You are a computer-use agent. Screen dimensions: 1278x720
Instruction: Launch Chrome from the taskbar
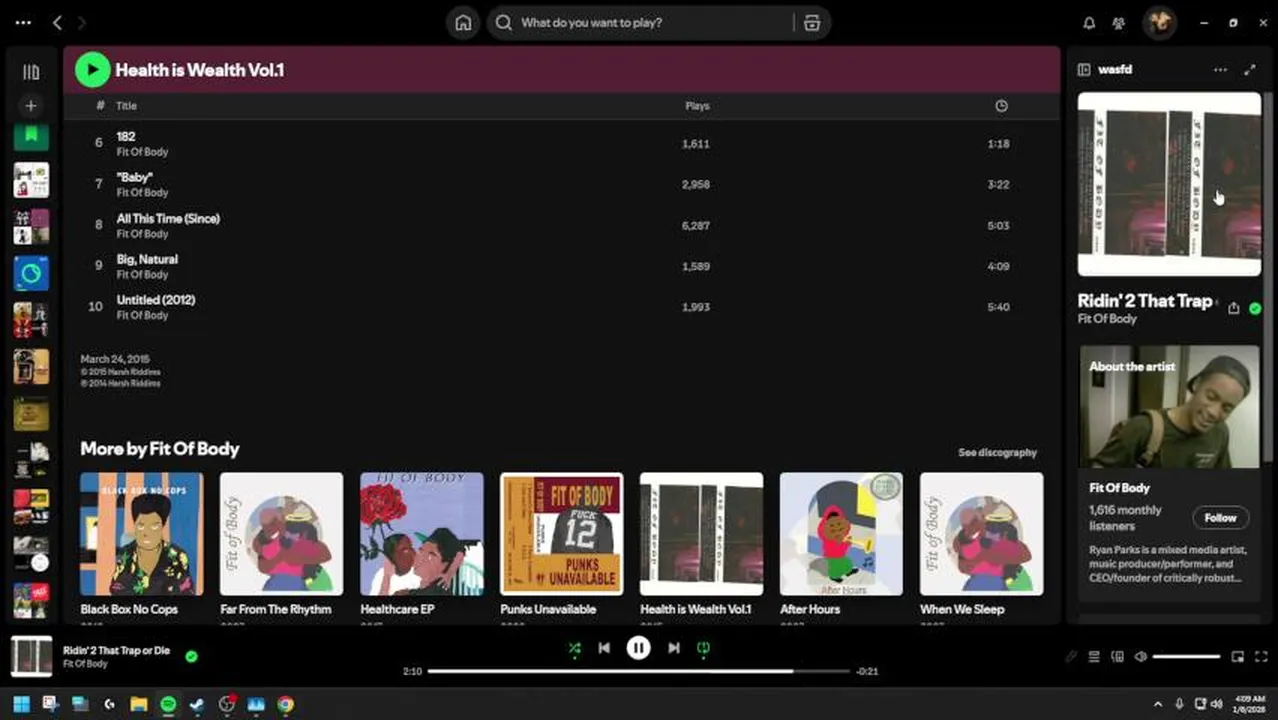pyautogui.click(x=286, y=705)
